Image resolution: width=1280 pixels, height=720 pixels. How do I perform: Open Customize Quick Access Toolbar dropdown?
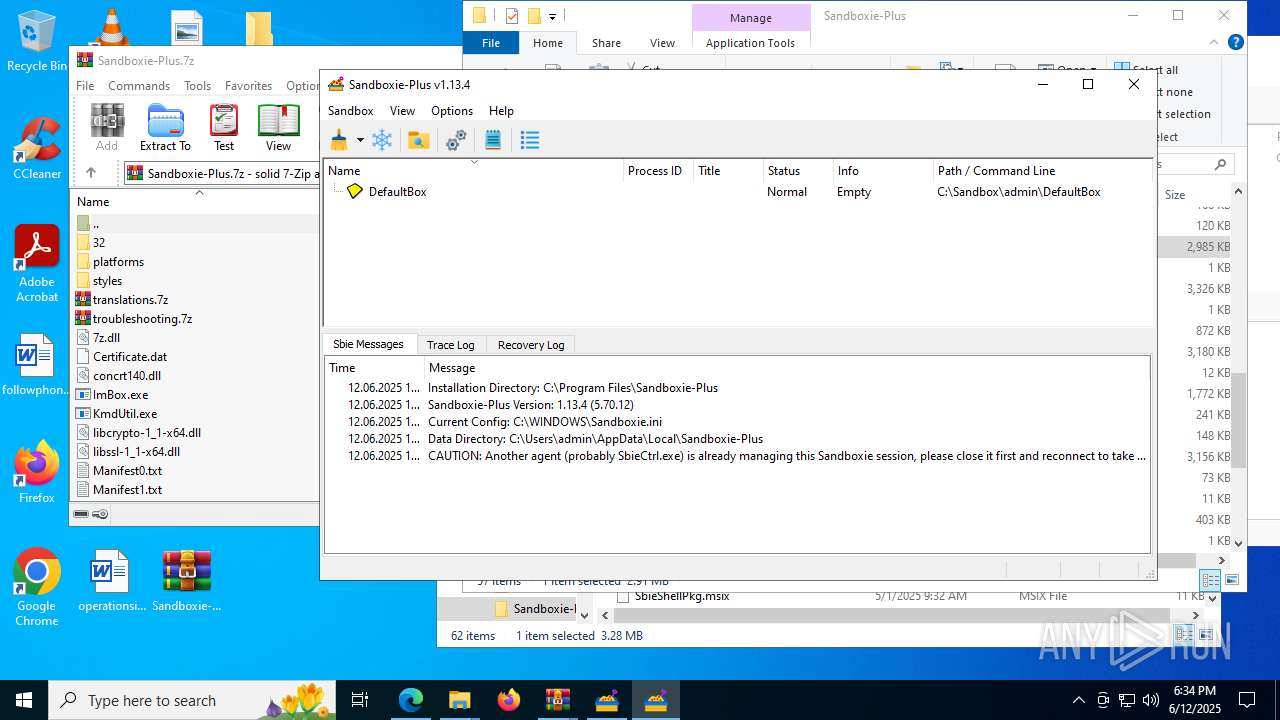point(552,16)
